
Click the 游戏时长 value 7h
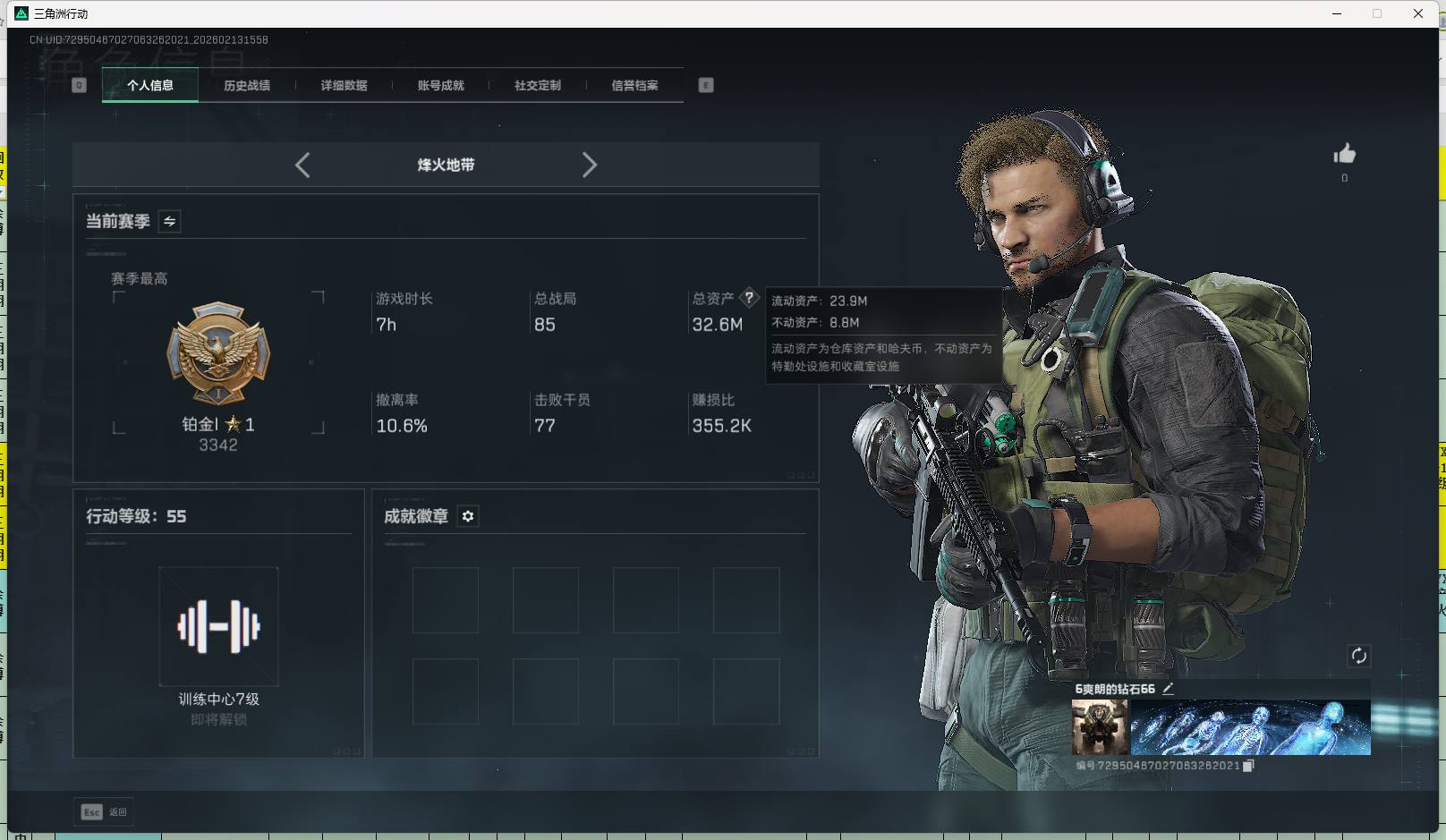click(x=386, y=325)
